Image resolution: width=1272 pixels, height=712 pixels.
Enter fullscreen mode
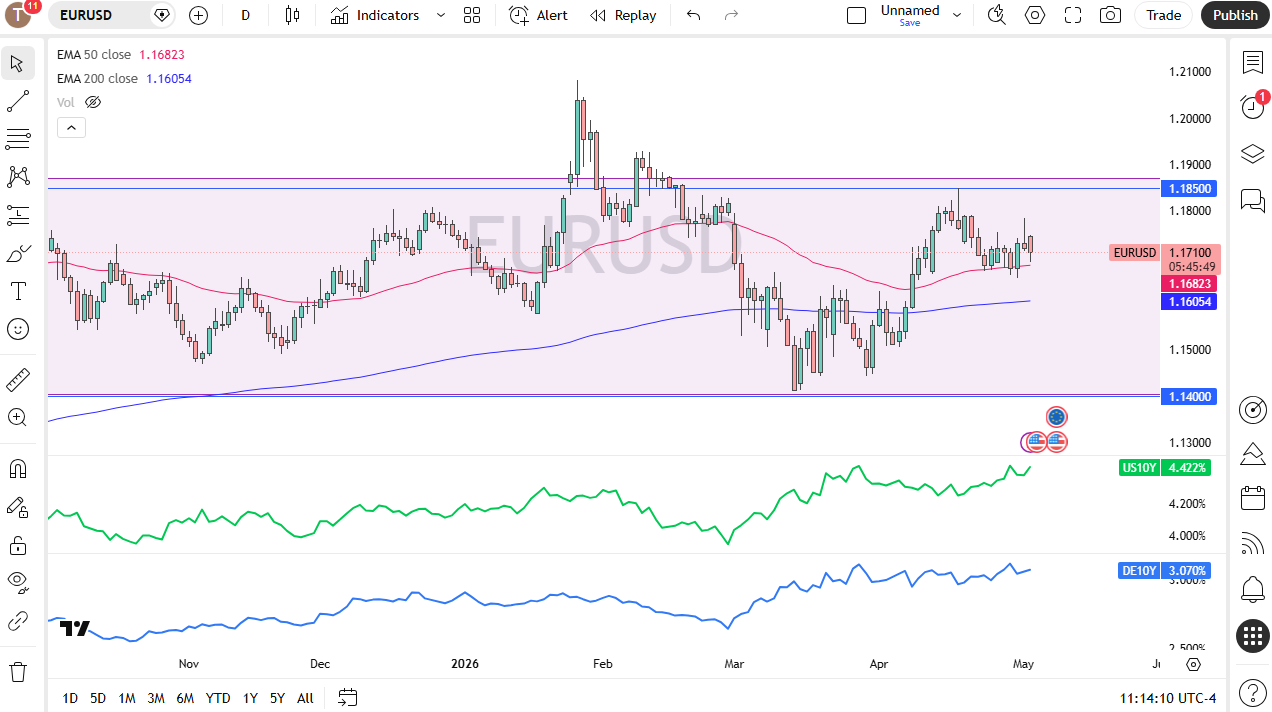(1073, 15)
